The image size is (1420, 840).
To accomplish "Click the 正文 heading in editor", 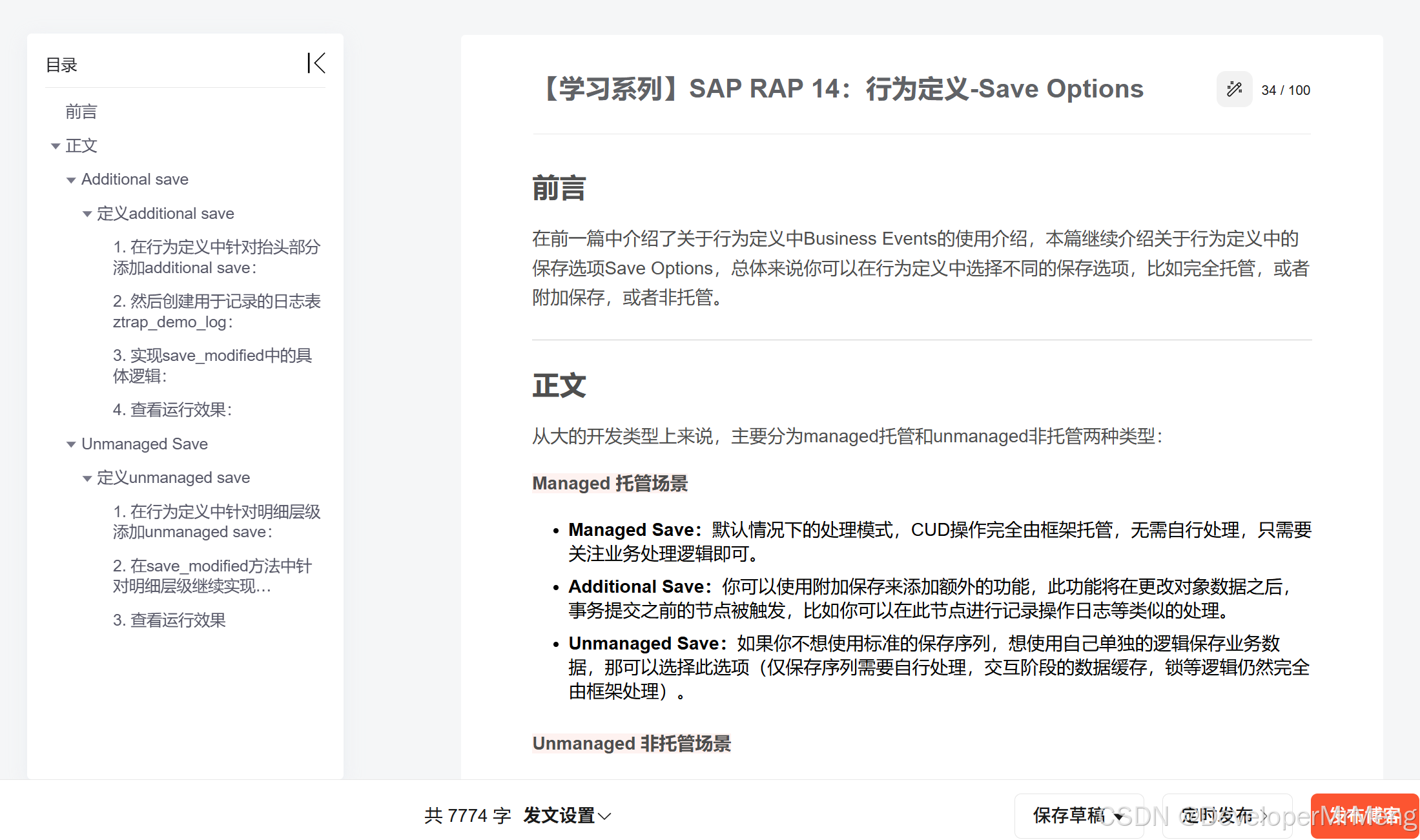I will pos(559,385).
